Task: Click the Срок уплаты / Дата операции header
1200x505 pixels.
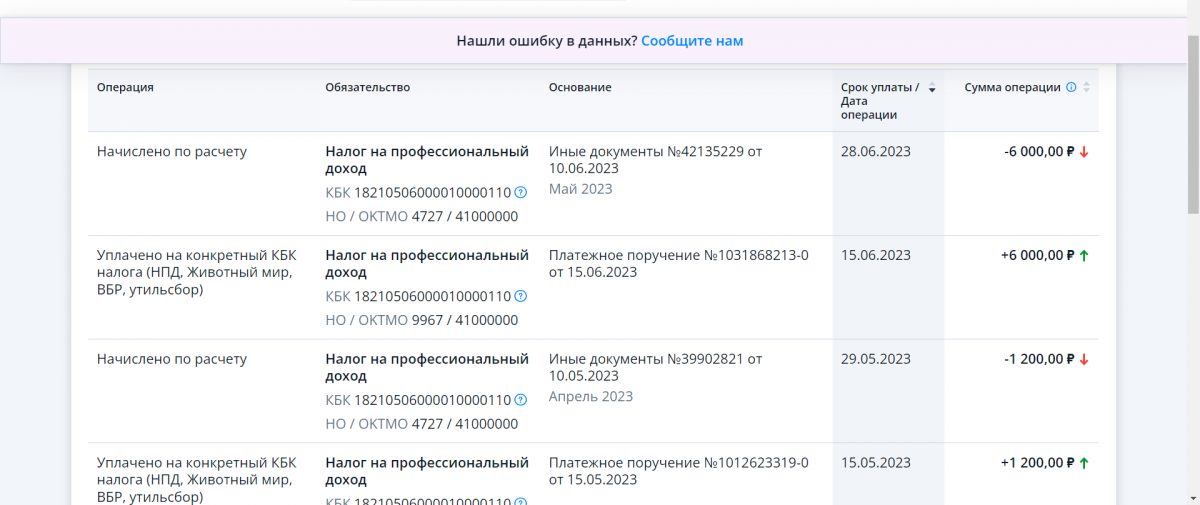Action: tap(879, 100)
